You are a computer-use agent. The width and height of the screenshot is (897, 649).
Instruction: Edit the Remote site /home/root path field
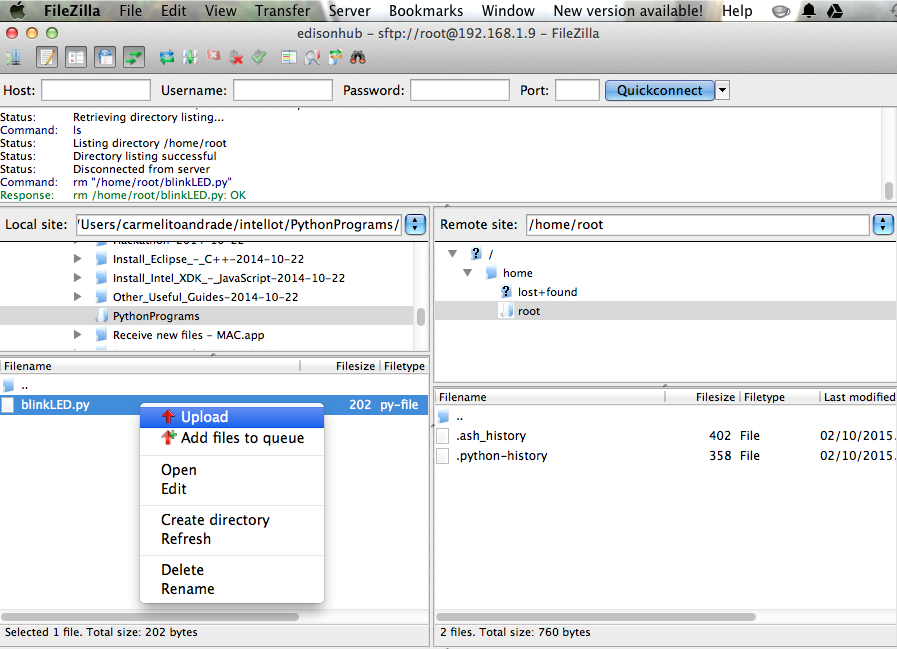[x=698, y=224]
